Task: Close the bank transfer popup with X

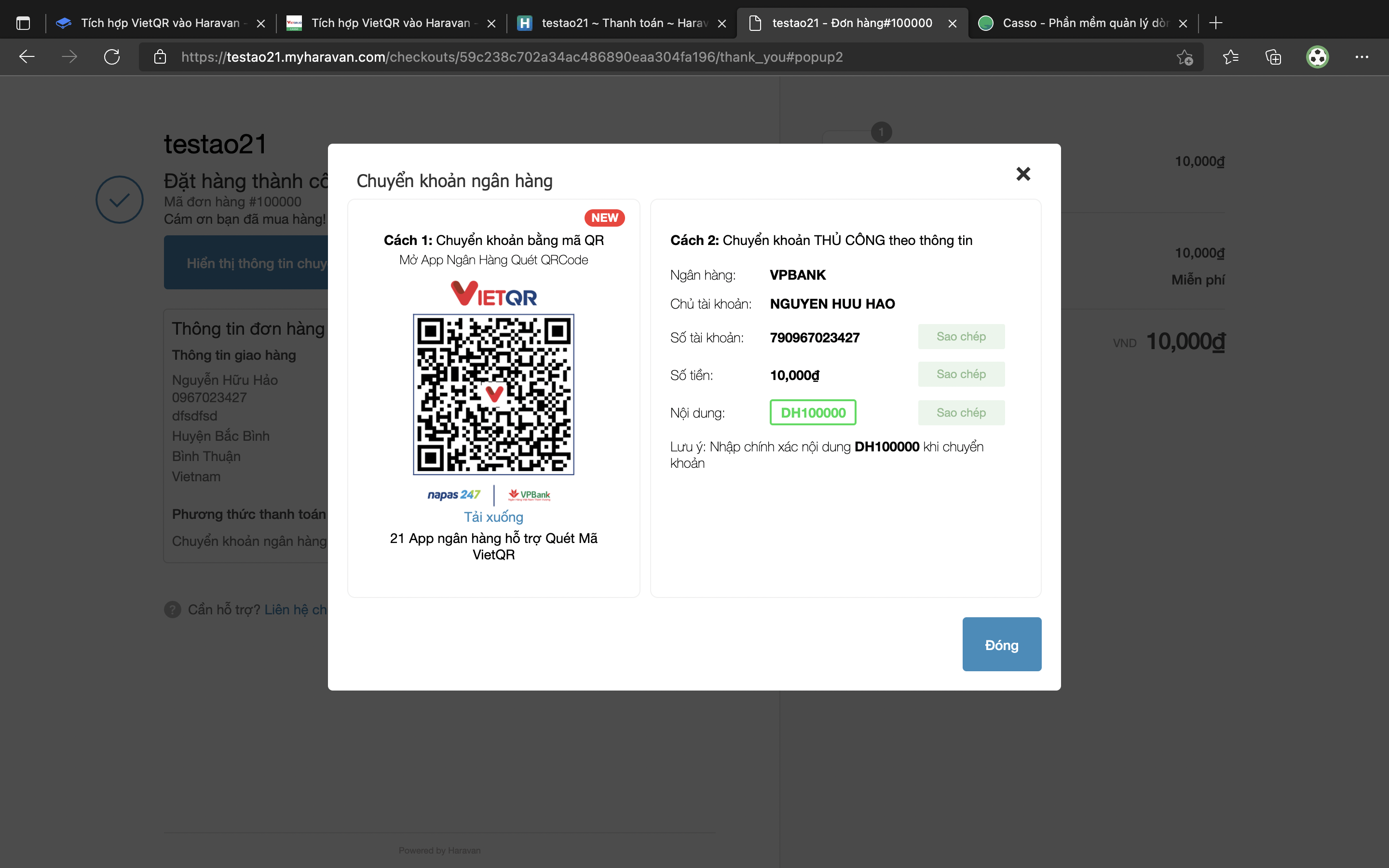Action: coord(1023,174)
